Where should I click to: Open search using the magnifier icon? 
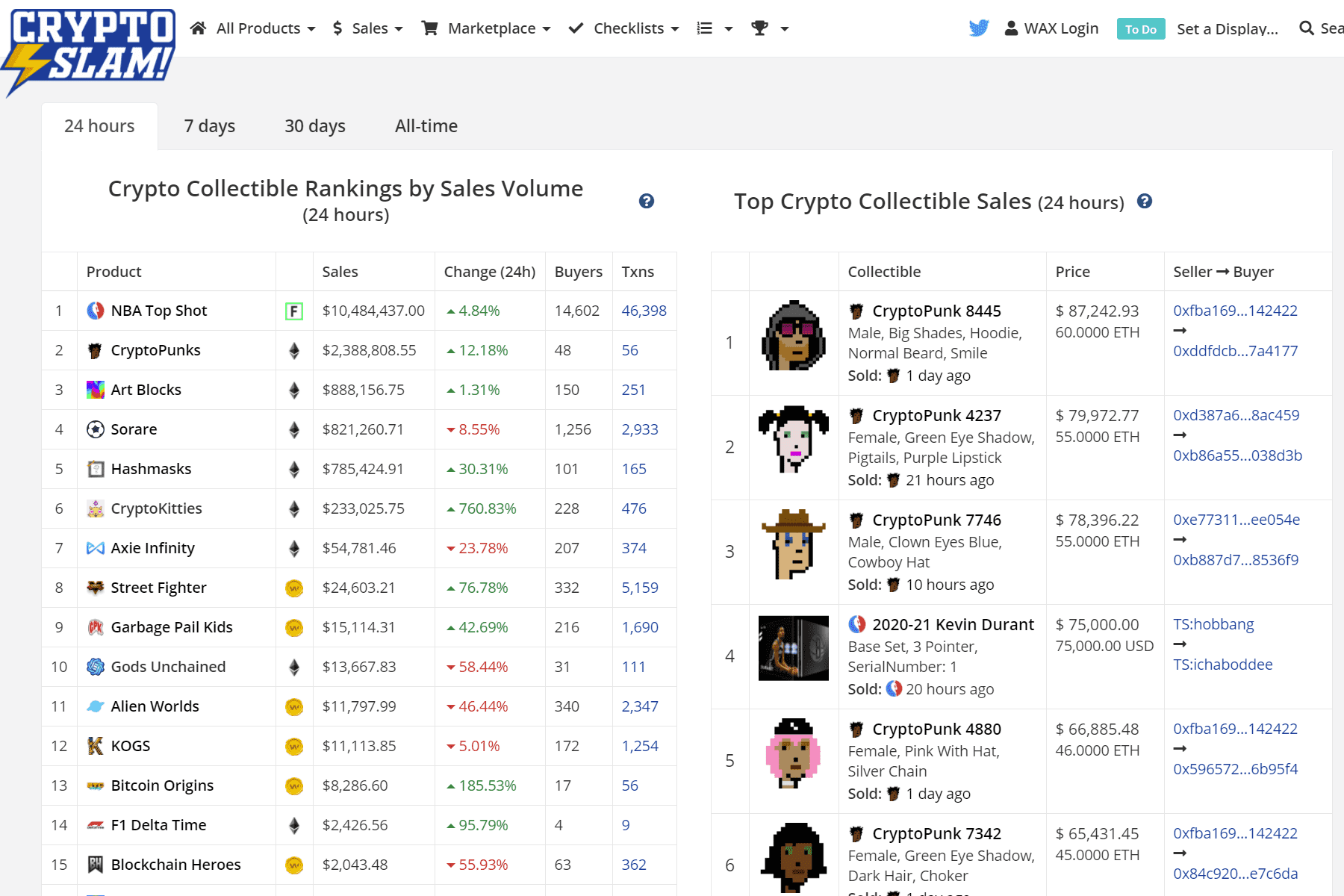click(1305, 28)
